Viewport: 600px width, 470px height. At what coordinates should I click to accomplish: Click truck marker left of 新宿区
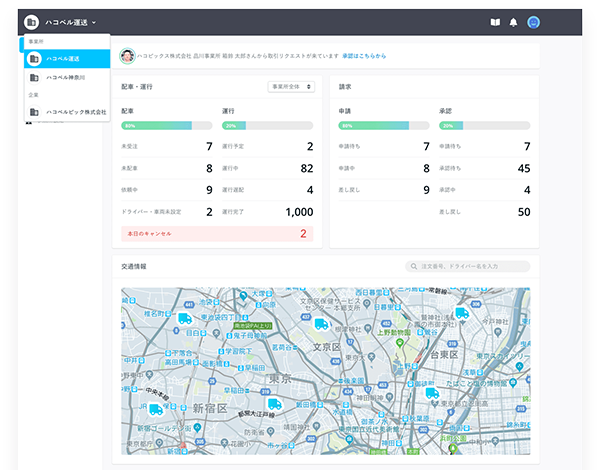click(156, 408)
